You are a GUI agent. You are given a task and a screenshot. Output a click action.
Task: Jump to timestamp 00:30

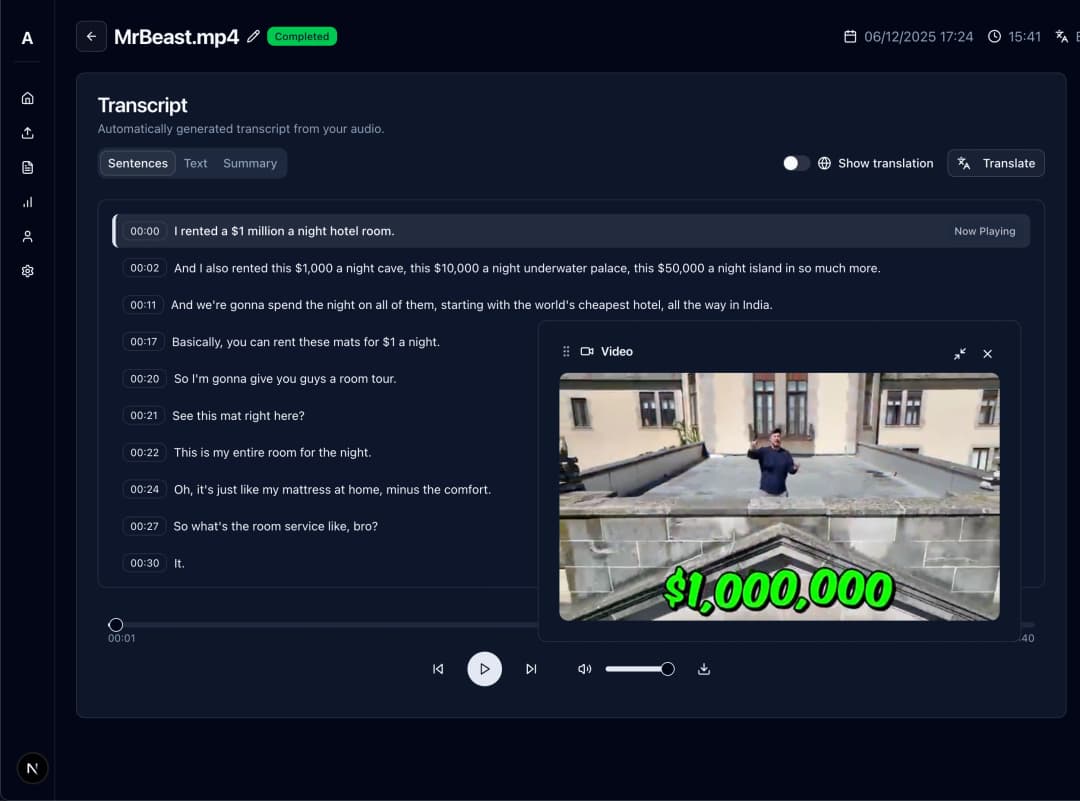click(x=145, y=563)
